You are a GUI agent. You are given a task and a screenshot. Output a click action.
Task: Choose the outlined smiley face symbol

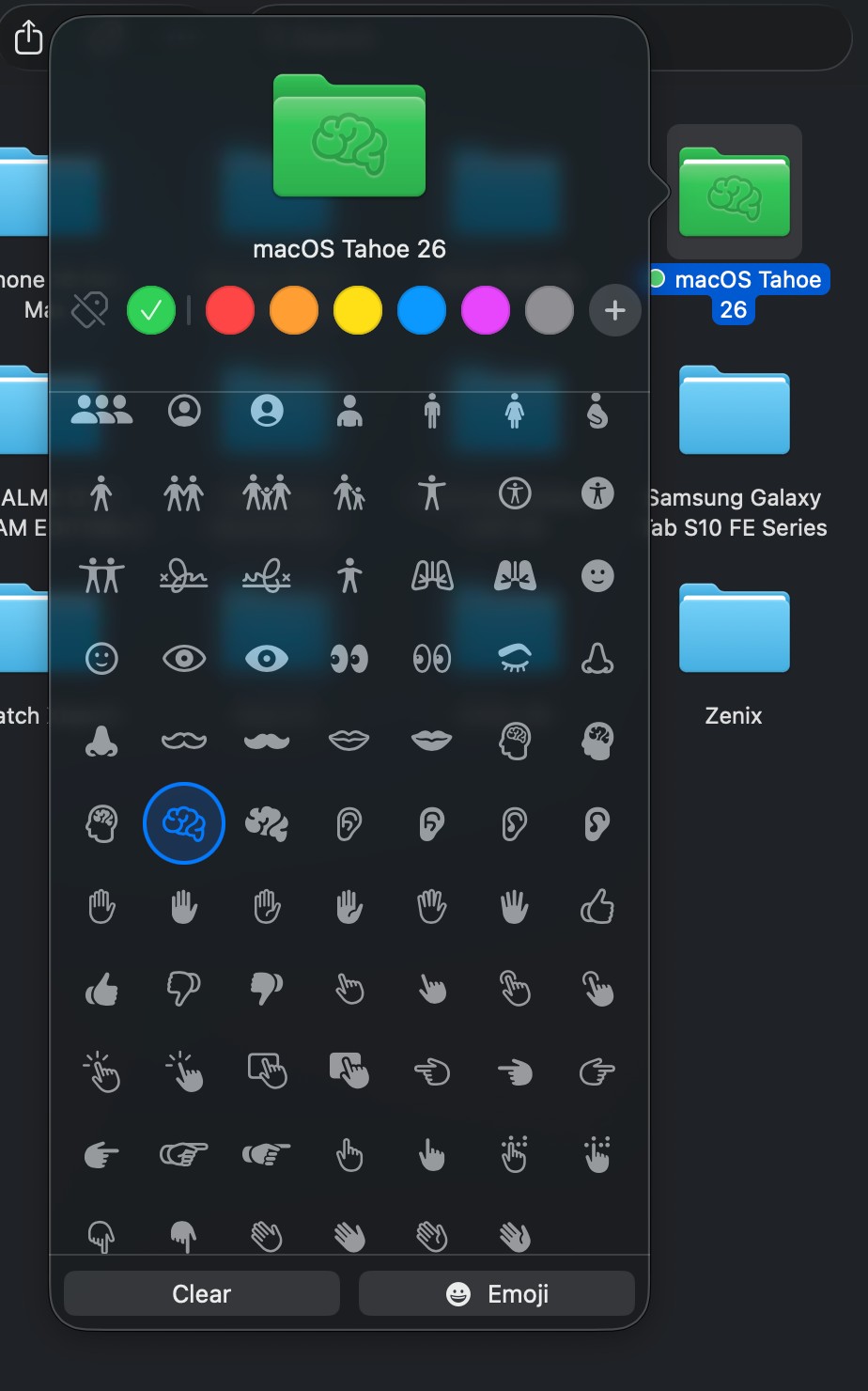pos(101,658)
